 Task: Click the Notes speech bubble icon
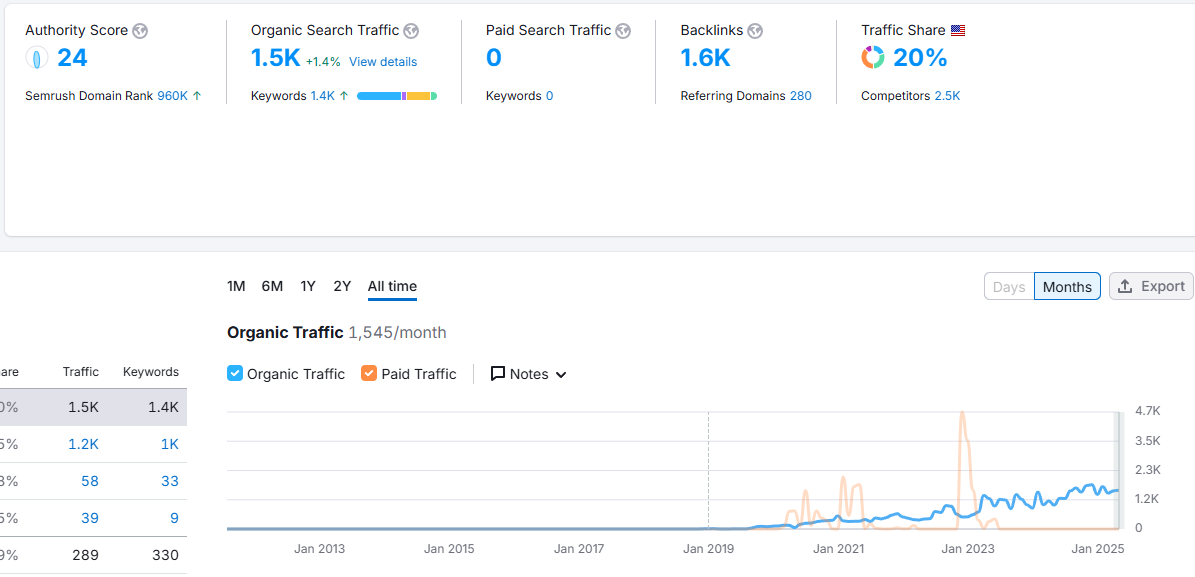pyautogui.click(x=498, y=374)
